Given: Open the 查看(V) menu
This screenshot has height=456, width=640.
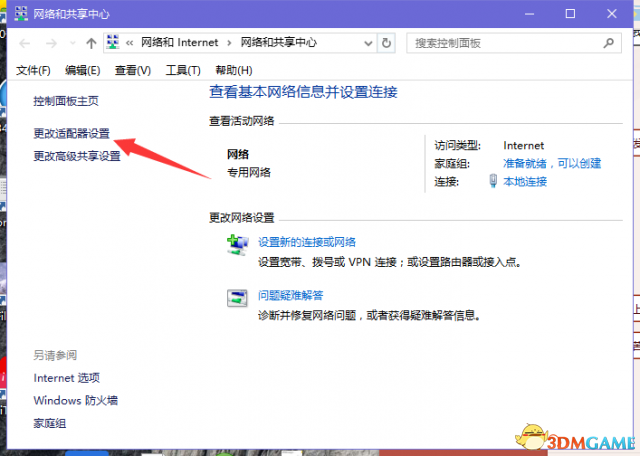Looking at the screenshot, I should coord(132,70).
